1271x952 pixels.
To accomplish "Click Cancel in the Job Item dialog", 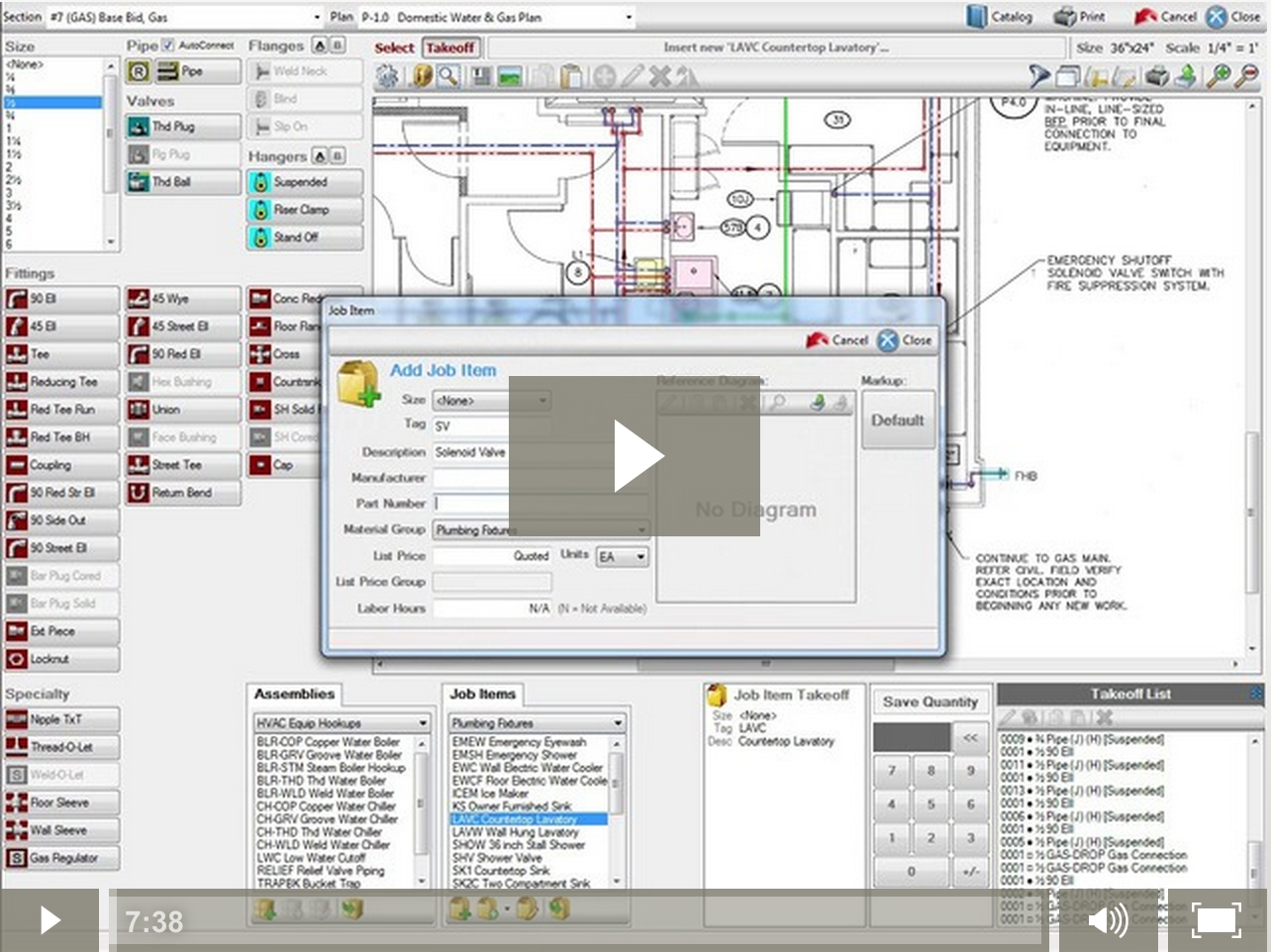I will [836, 340].
